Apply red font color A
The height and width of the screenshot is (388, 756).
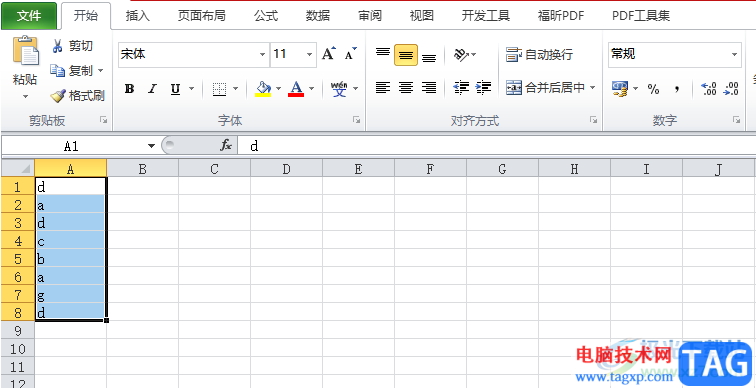click(296, 89)
